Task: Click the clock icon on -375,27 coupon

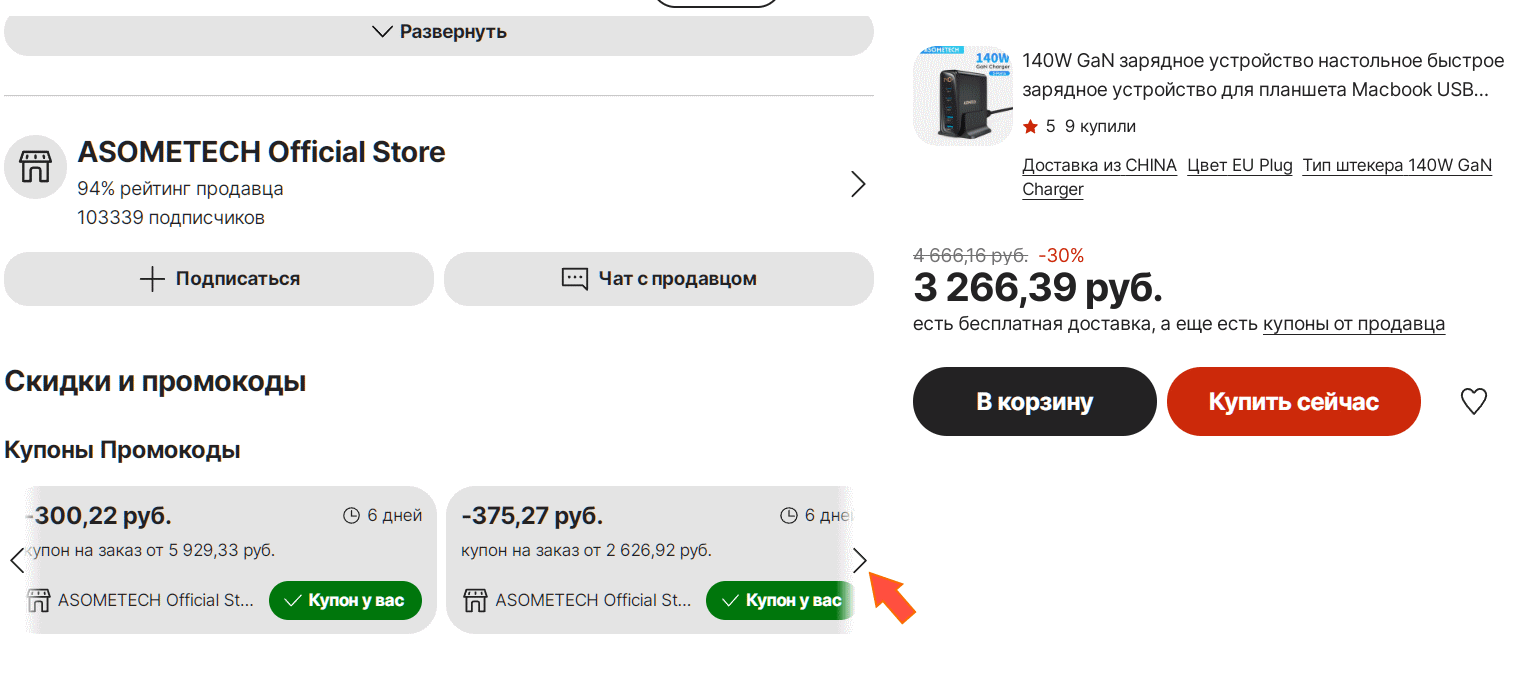Action: (788, 516)
